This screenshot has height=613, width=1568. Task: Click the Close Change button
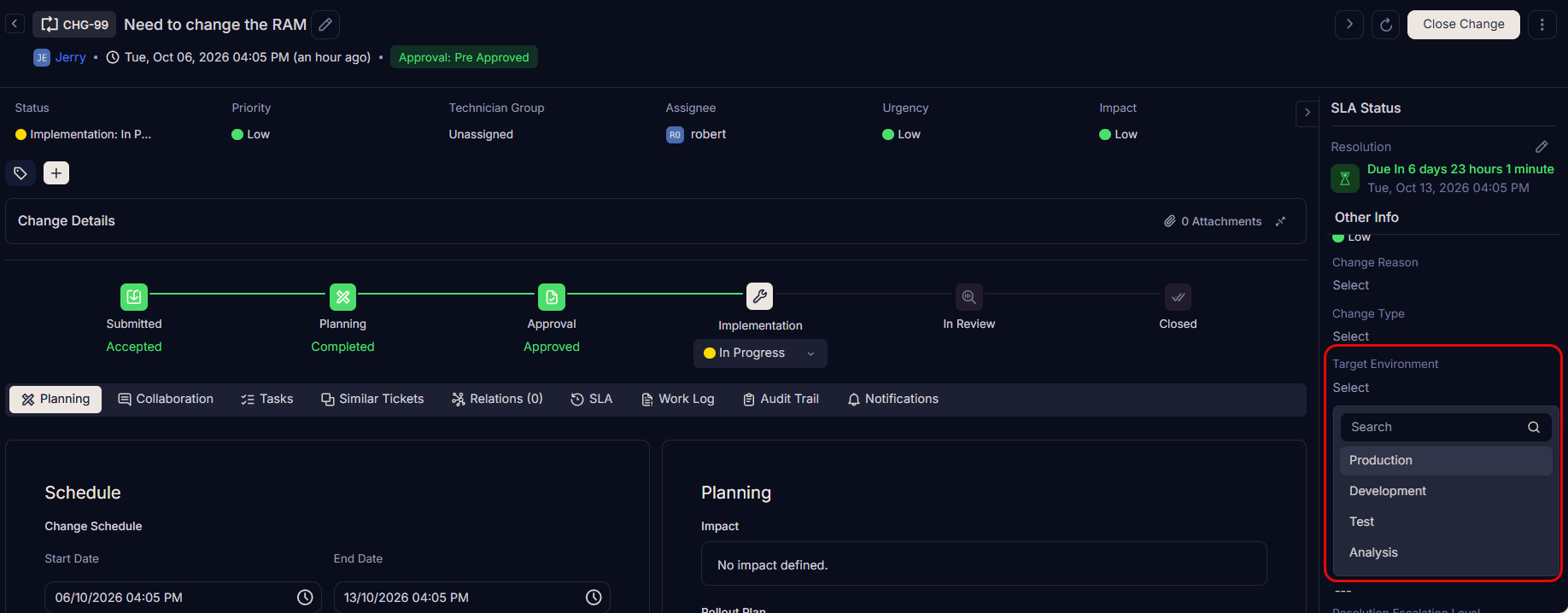[1464, 25]
